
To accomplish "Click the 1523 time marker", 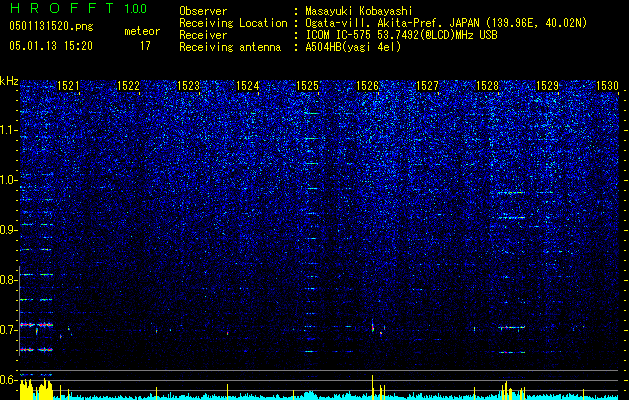I will tap(188, 86).
